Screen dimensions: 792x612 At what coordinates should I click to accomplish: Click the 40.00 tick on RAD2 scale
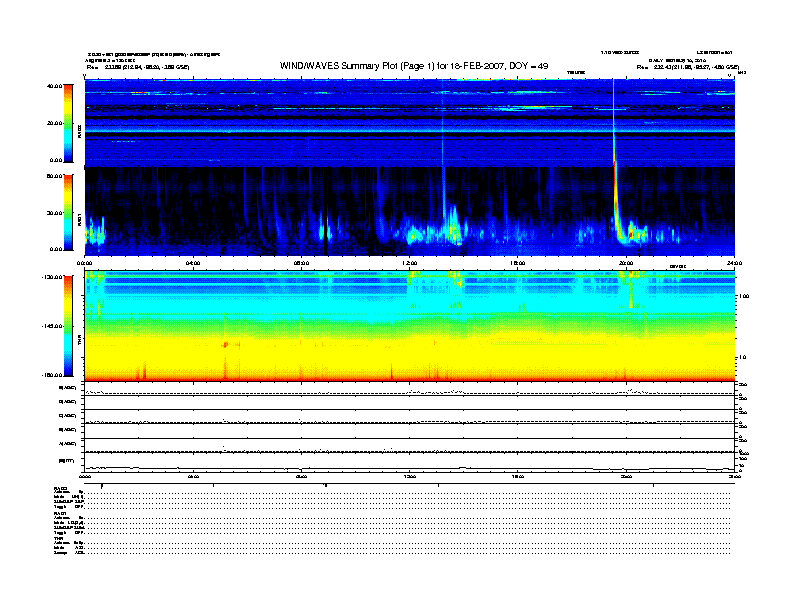pyautogui.click(x=54, y=86)
